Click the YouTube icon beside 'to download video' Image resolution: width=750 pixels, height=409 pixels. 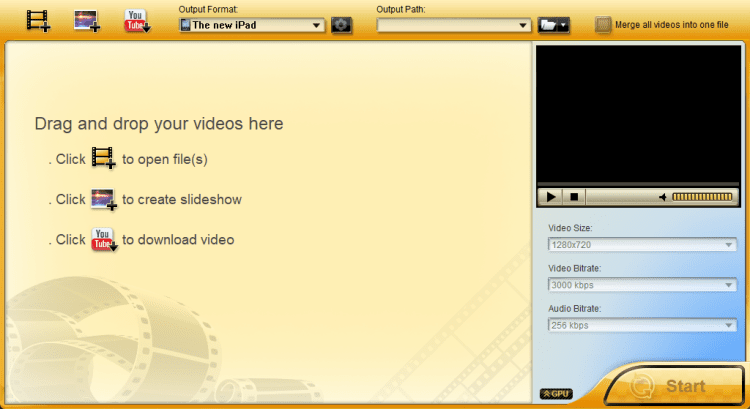[x=104, y=239]
